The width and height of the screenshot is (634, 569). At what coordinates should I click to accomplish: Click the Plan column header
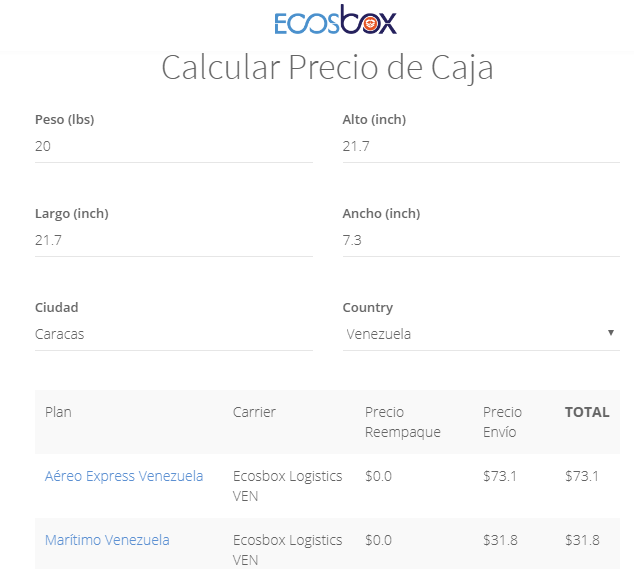pos(58,412)
